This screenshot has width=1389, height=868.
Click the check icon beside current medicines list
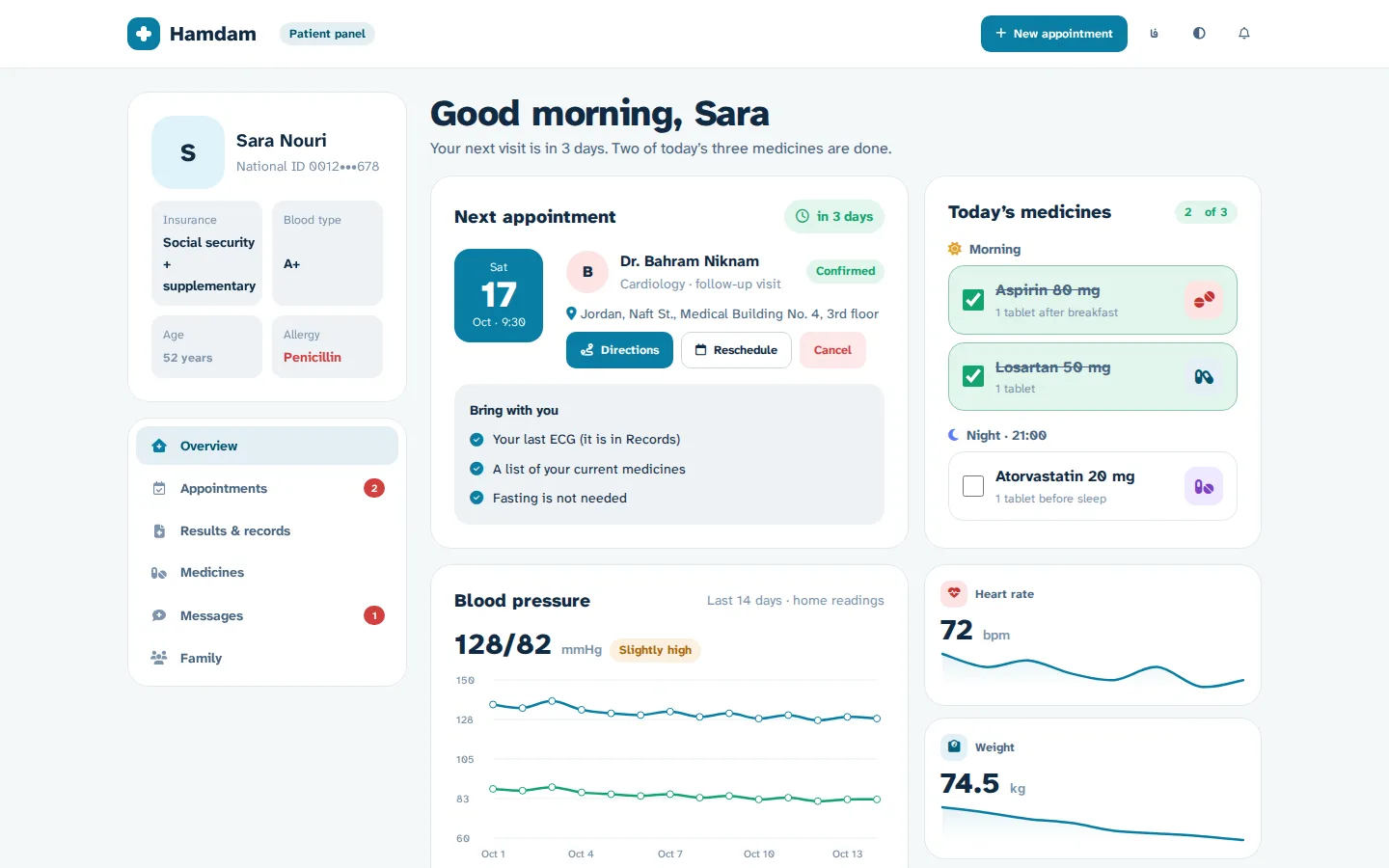(x=477, y=469)
